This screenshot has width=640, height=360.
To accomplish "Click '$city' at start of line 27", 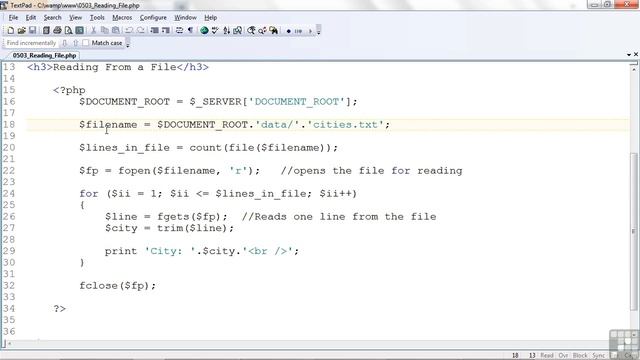I will tap(121, 228).
